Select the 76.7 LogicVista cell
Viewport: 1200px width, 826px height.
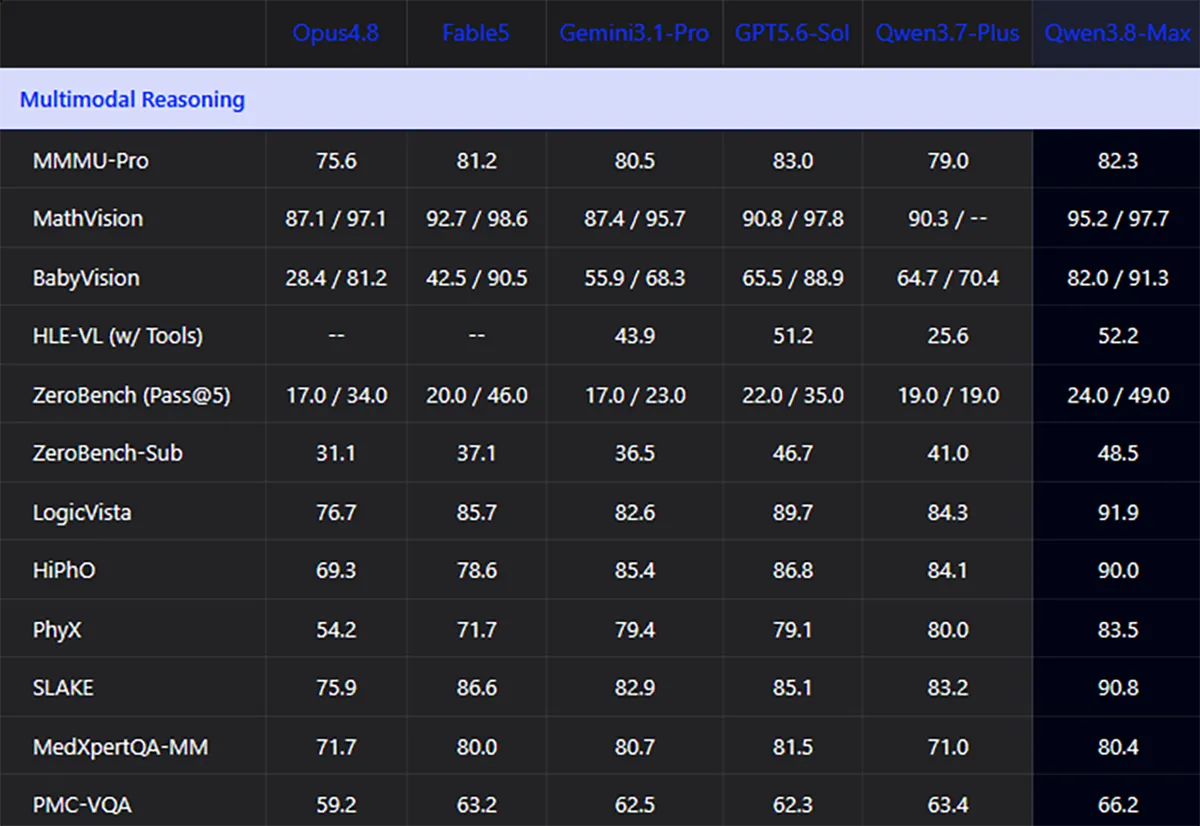tap(336, 512)
